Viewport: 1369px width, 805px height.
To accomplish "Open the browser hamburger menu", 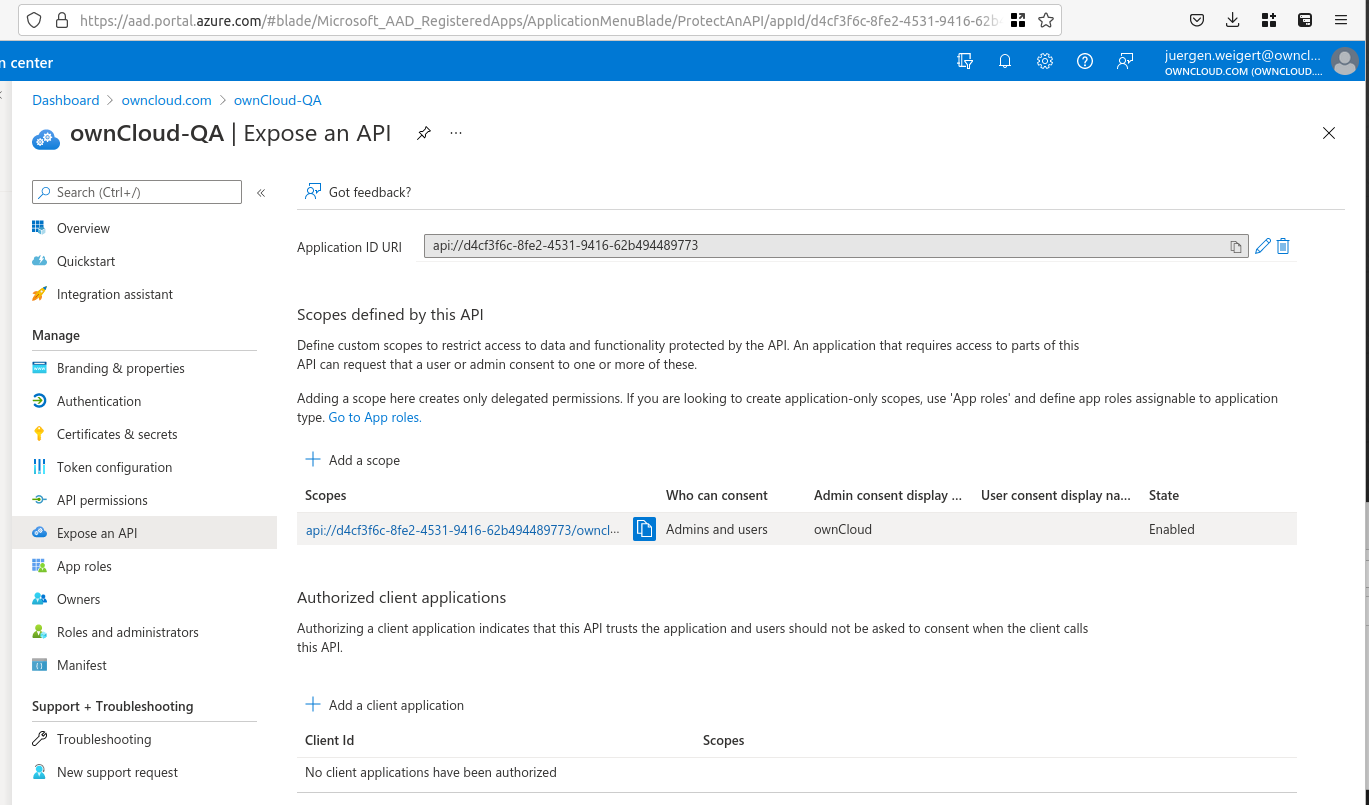I will click(1340, 20).
